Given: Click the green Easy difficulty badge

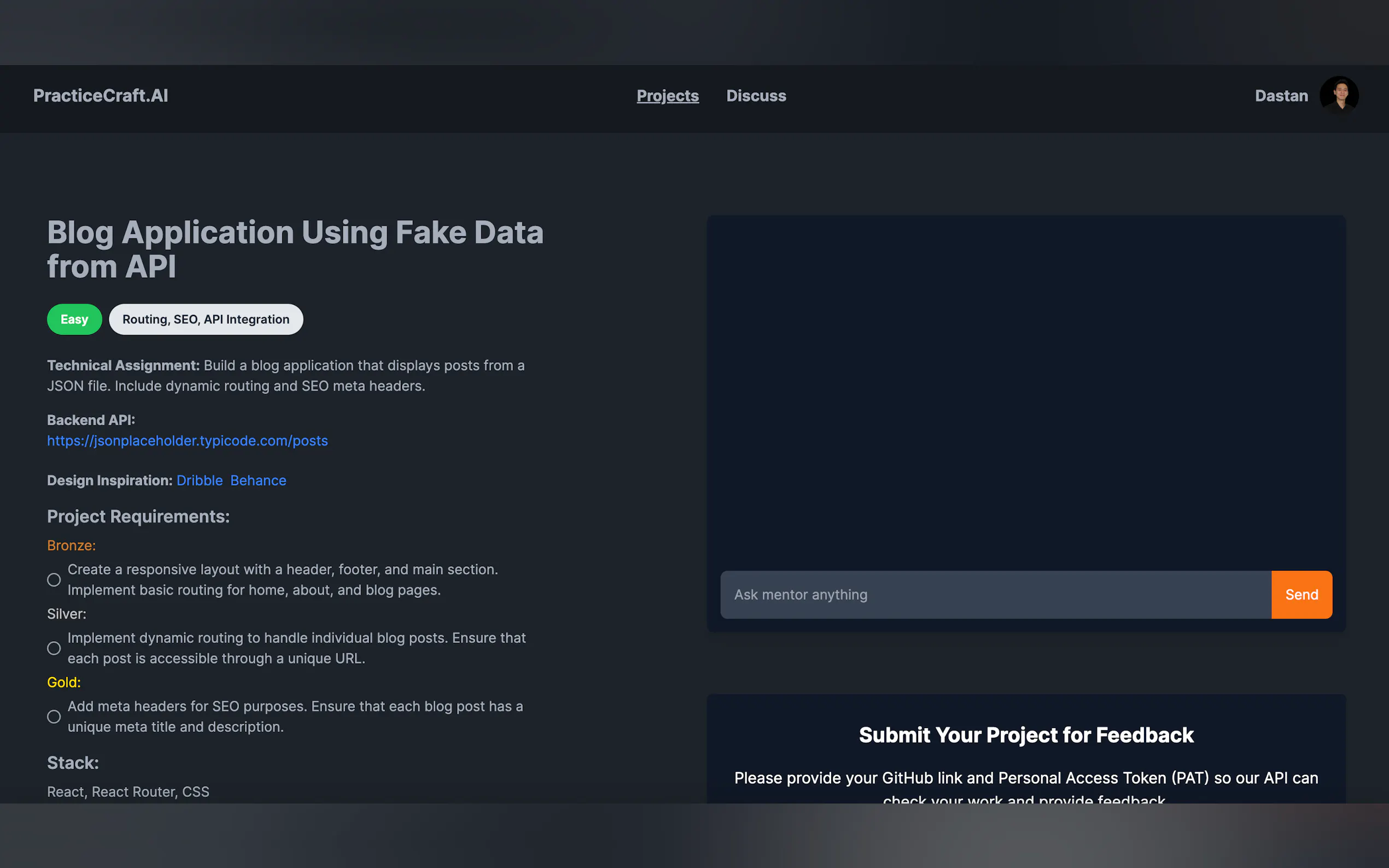Looking at the screenshot, I should (x=74, y=319).
